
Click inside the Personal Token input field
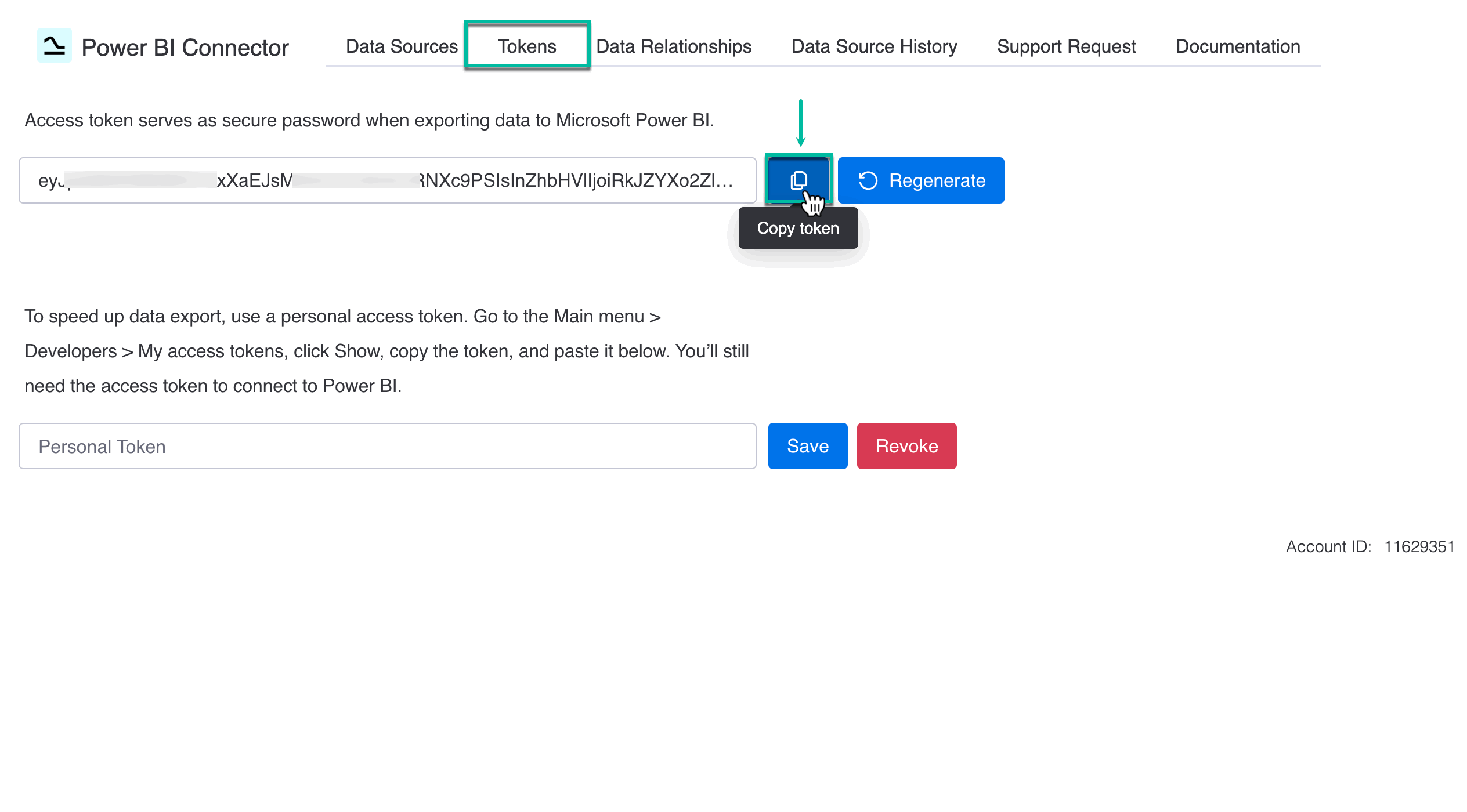pos(387,446)
